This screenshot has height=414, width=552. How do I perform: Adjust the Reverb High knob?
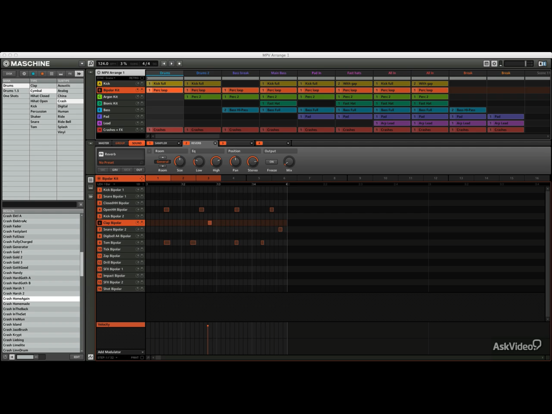216,162
